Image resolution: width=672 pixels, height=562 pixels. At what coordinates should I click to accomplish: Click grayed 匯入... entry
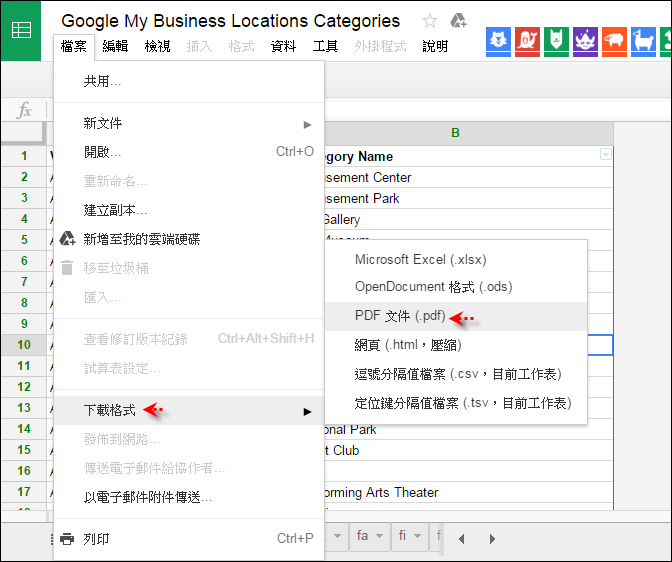(x=189, y=297)
